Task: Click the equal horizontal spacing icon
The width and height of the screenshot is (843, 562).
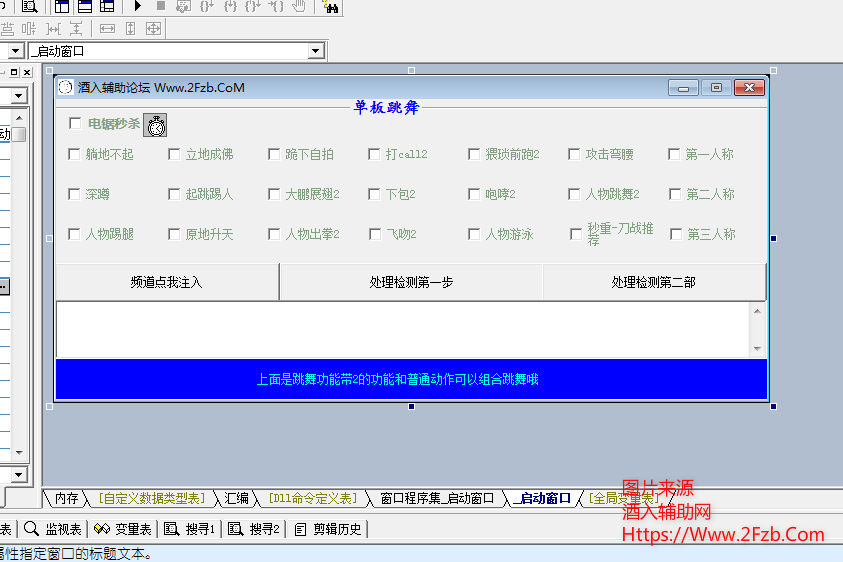Action: 53,29
